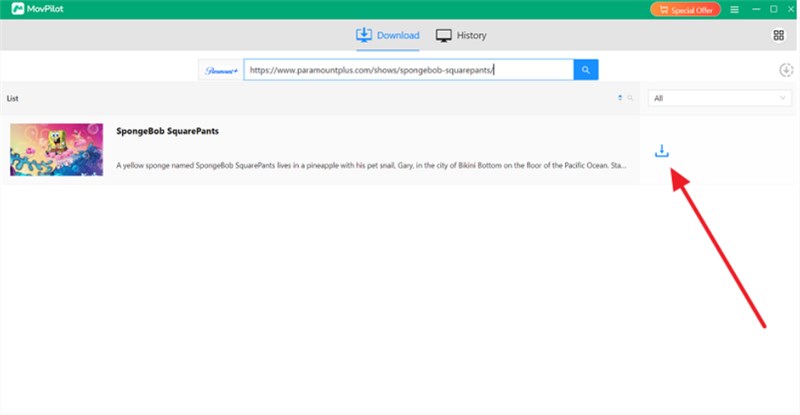Click the blue search magnifier button
Viewport: 800px width, 415px height.
586,70
